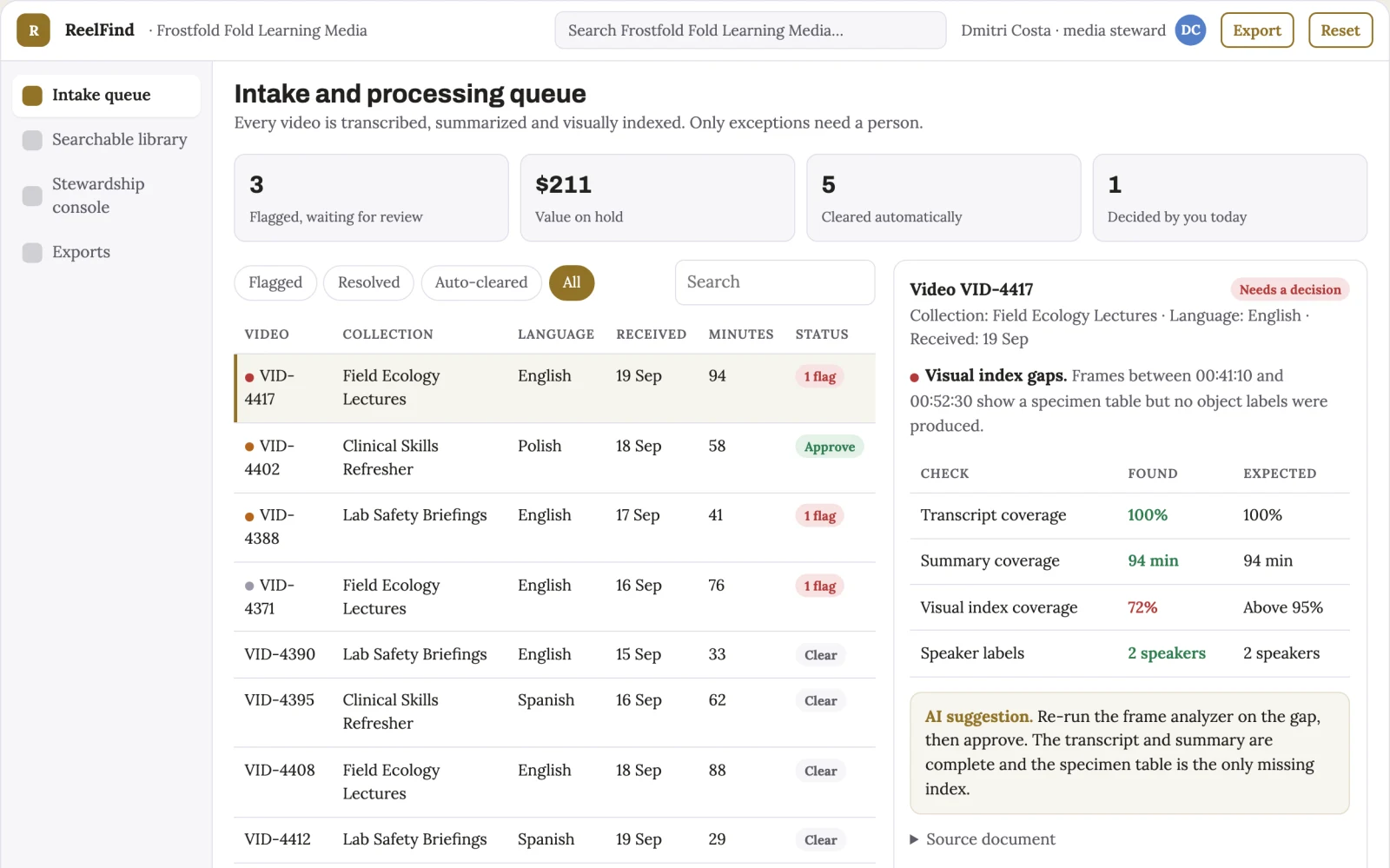Show only Flagged videos
Viewport: 1390px width, 868px height.
[275, 282]
